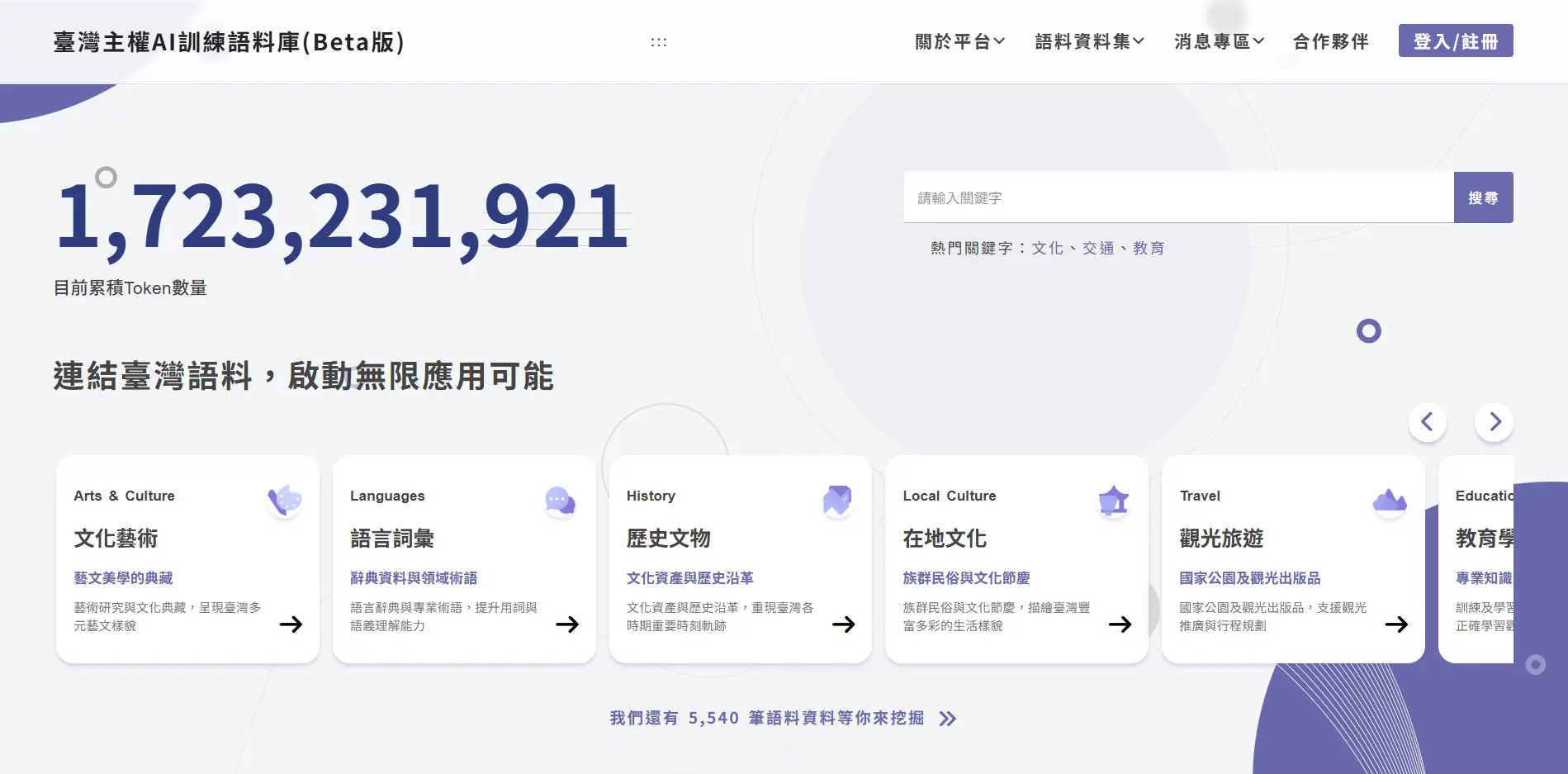1568x774 pixels.
Task: Click the 在地文化 card heading
Action: coord(945,539)
